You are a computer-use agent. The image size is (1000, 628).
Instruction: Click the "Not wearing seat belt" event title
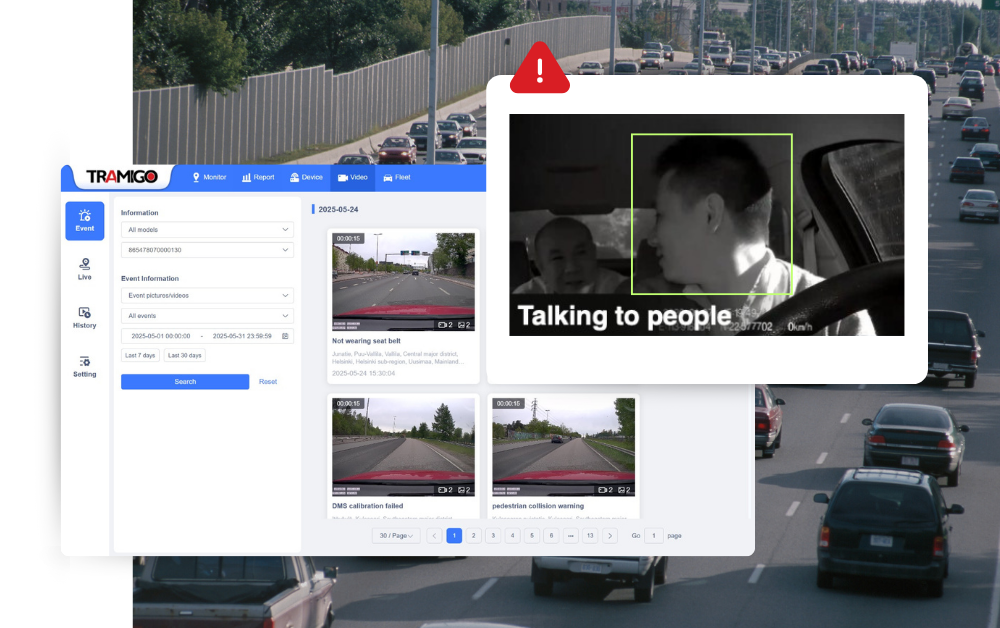(x=366, y=341)
